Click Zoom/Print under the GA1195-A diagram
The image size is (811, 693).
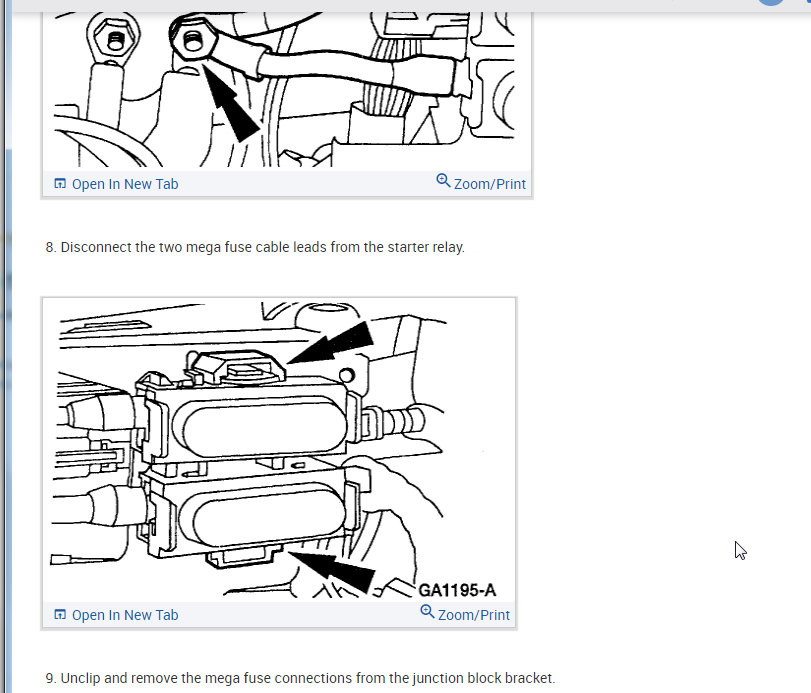coord(465,614)
